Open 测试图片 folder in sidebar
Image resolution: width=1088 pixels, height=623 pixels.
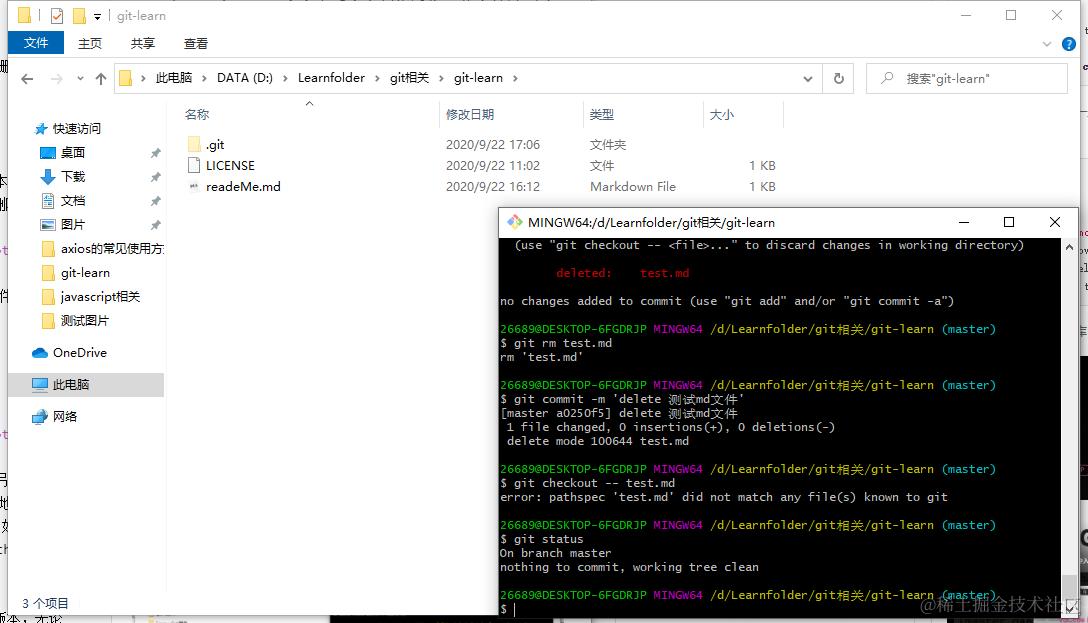(85, 321)
